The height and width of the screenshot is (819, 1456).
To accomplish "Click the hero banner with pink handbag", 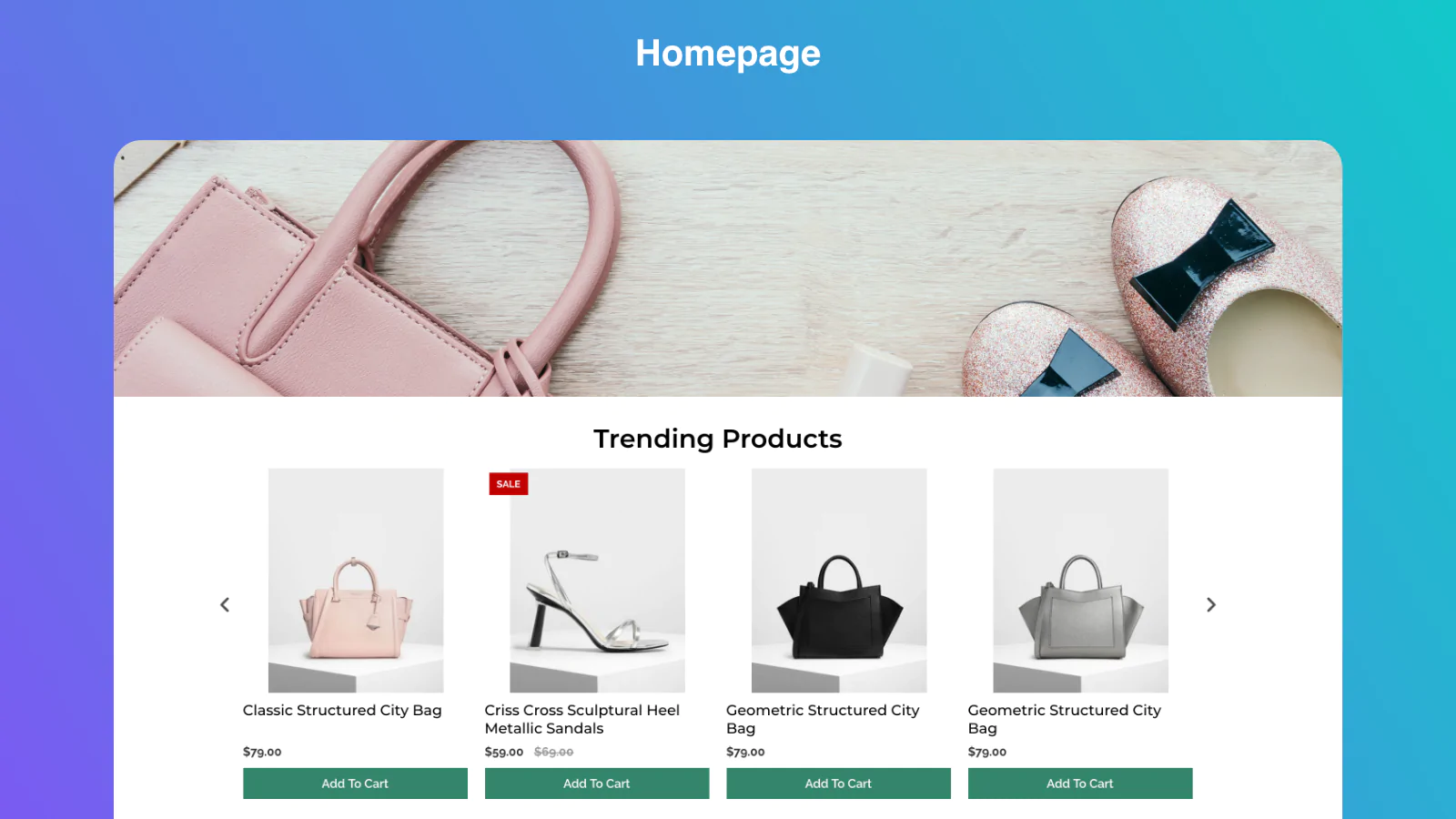I will tap(728, 268).
